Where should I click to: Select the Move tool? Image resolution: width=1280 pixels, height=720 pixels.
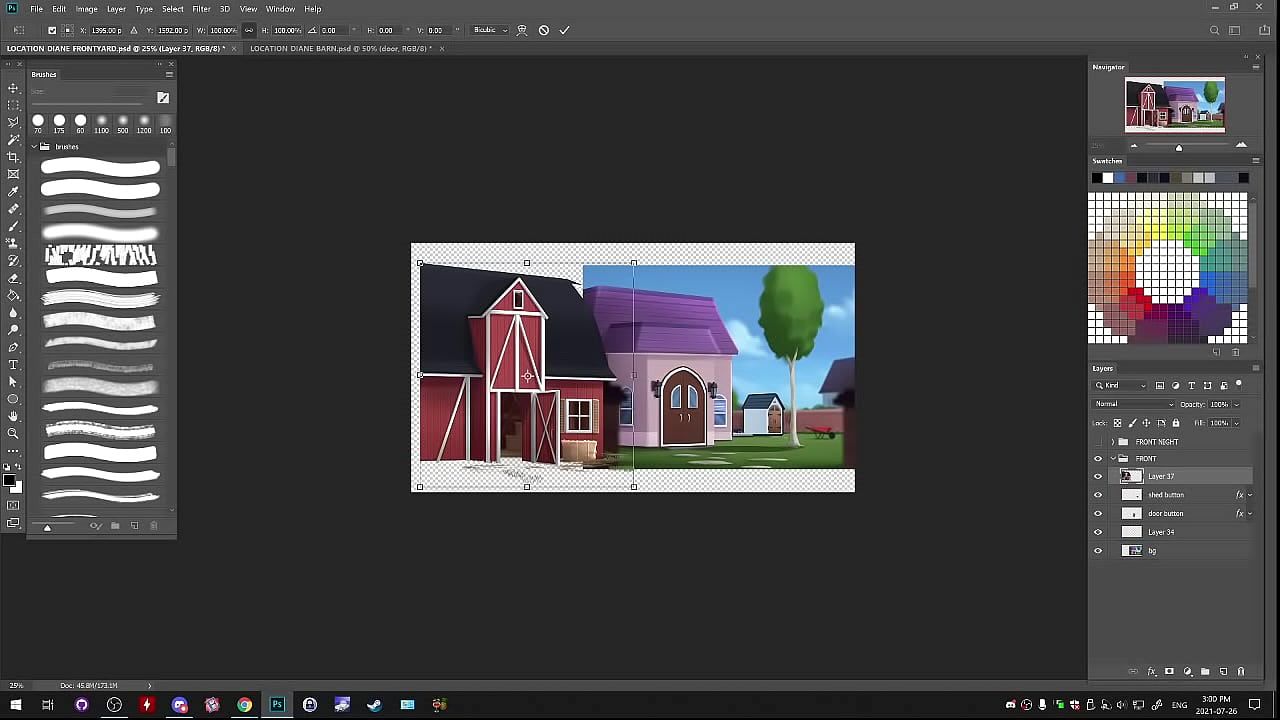click(13, 88)
